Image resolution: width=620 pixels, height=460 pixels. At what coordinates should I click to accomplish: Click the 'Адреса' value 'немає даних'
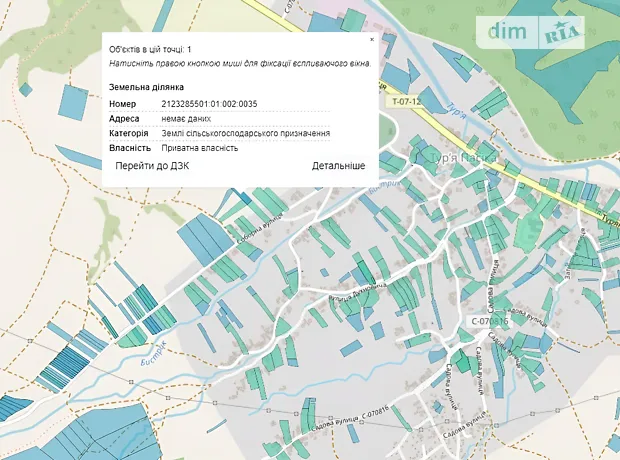[x=186, y=118]
